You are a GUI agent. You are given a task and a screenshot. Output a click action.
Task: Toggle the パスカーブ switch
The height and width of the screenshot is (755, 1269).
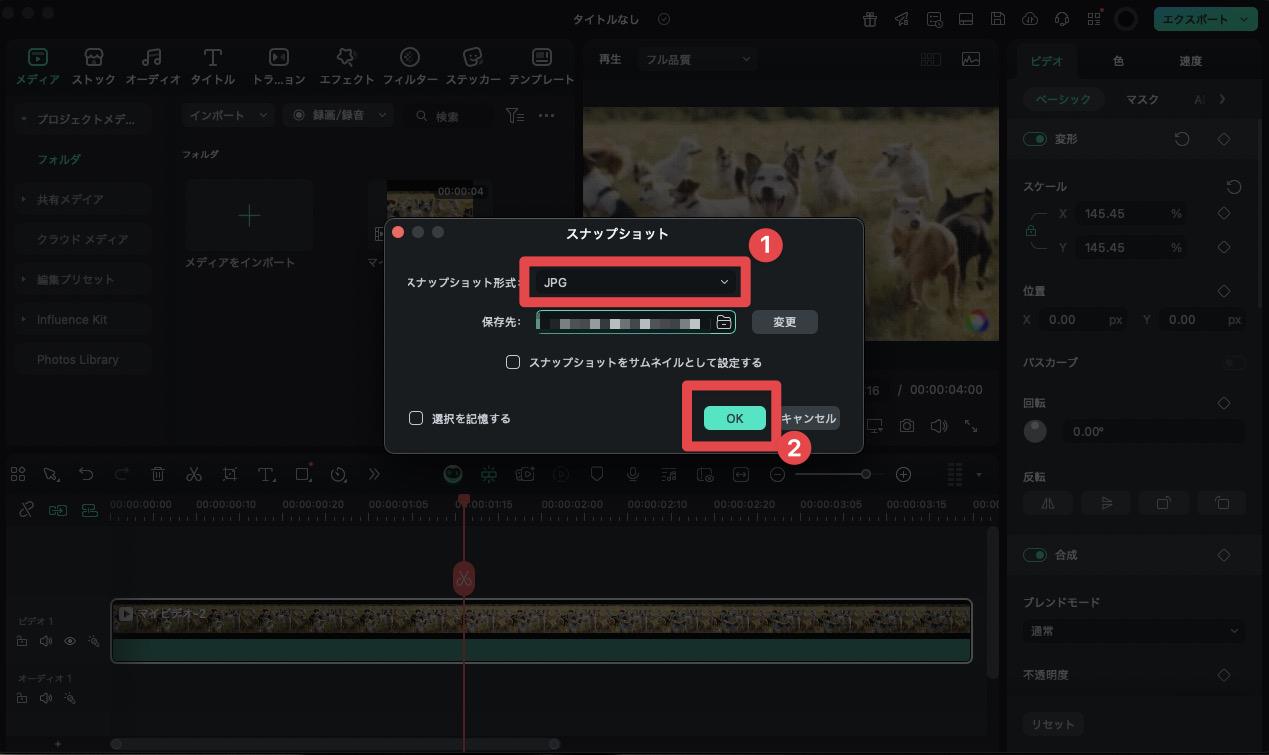[1234, 362]
